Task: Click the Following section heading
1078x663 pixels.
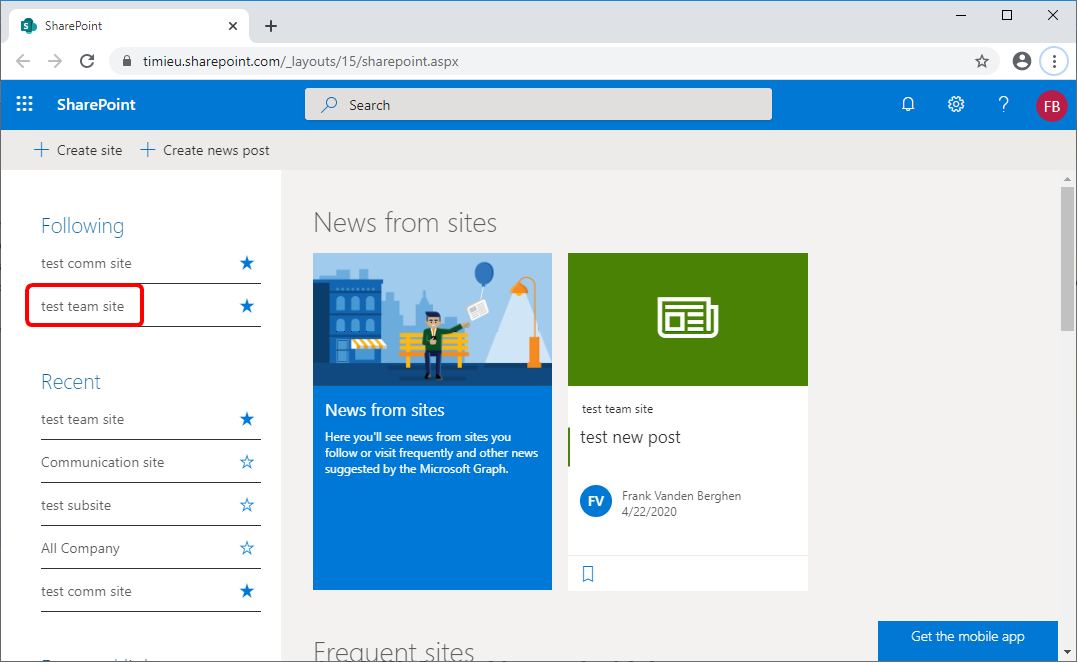Action: pos(82,226)
